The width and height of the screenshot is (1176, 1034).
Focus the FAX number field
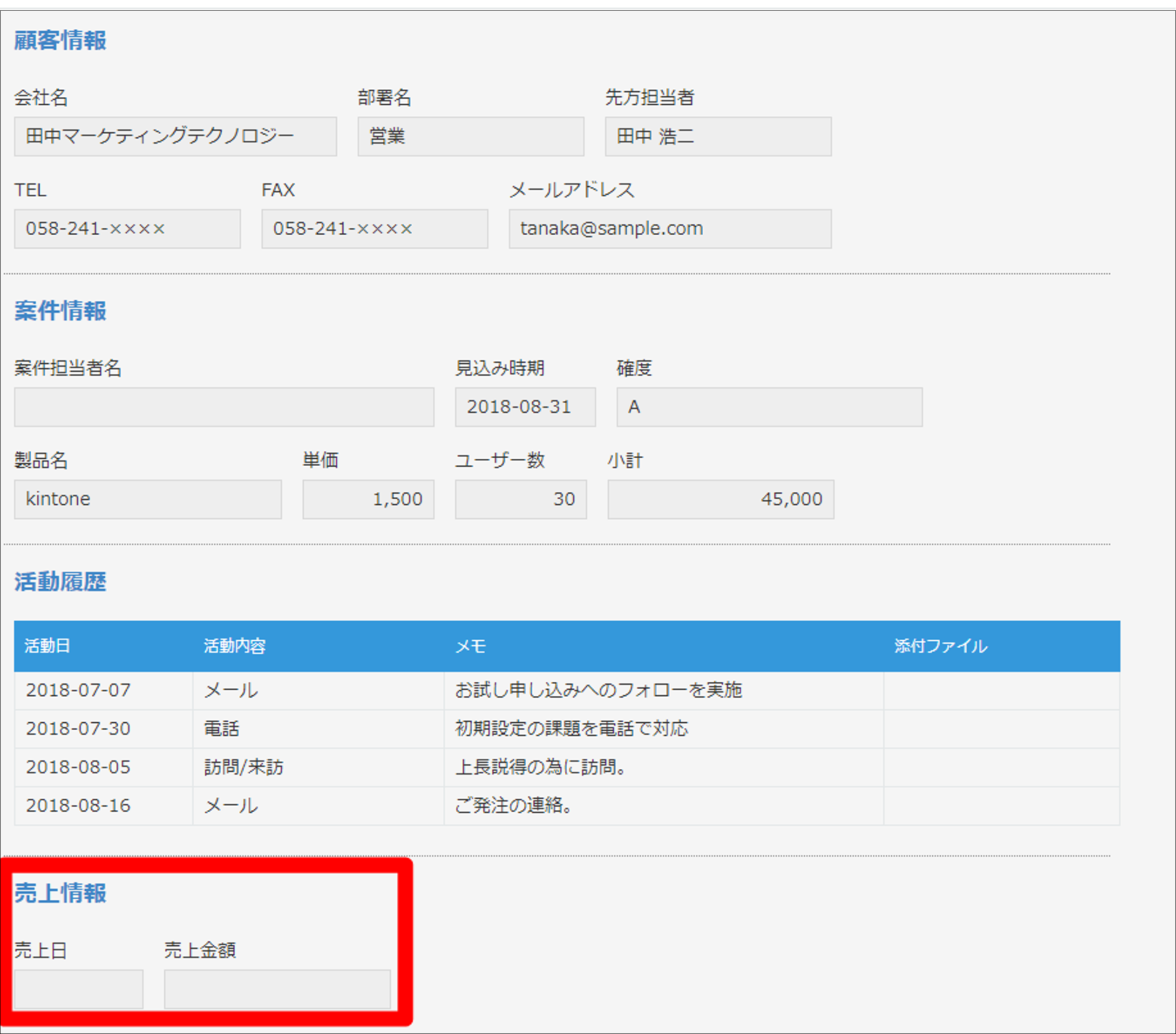(374, 228)
